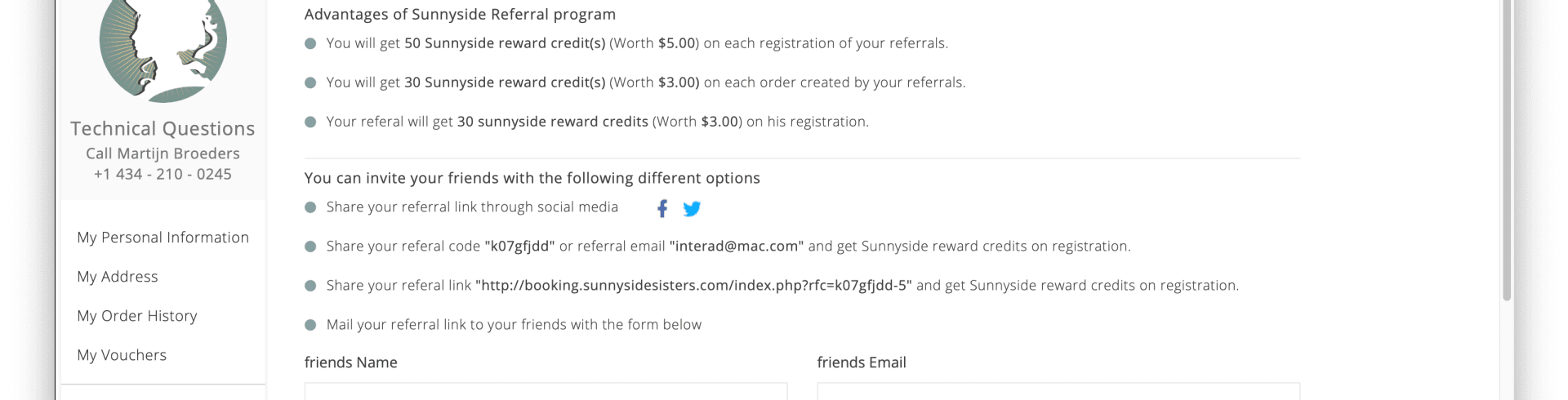Click the Technical Questions heading
The height and width of the screenshot is (400, 1568).
tap(163, 129)
